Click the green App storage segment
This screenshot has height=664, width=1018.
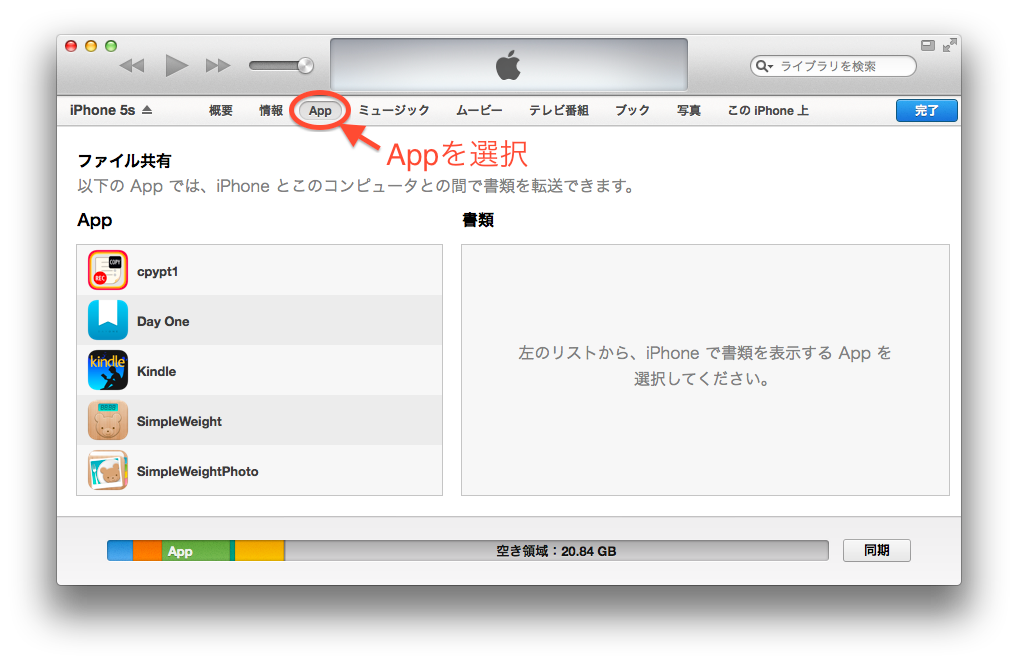[x=195, y=551]
